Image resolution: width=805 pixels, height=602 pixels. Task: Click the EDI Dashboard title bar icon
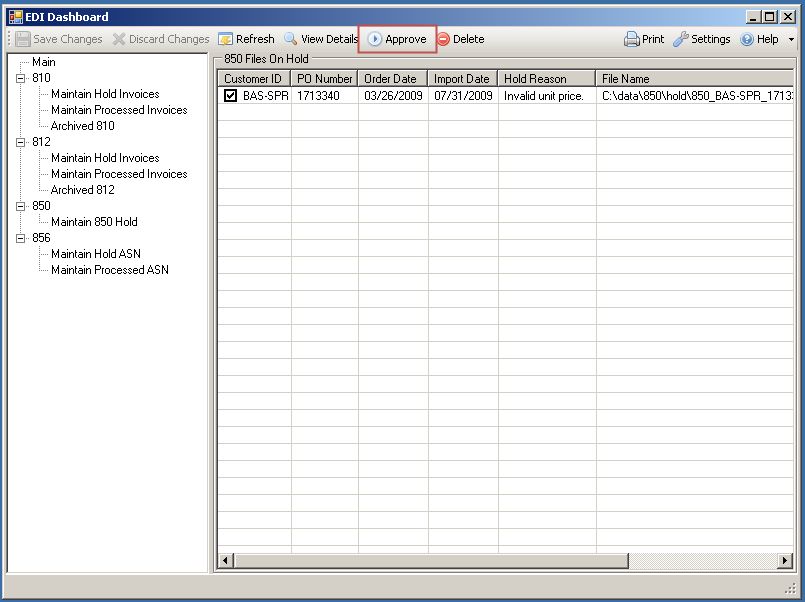point(15,16)
